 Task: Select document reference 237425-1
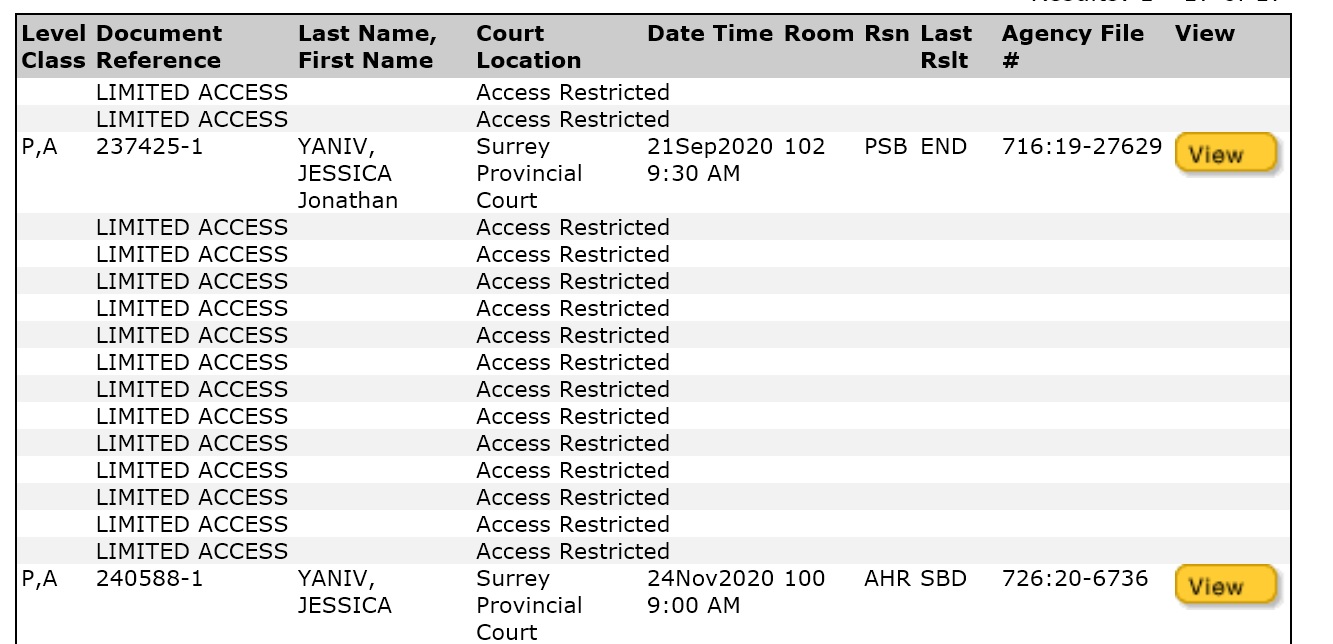[x=143, y=147]
